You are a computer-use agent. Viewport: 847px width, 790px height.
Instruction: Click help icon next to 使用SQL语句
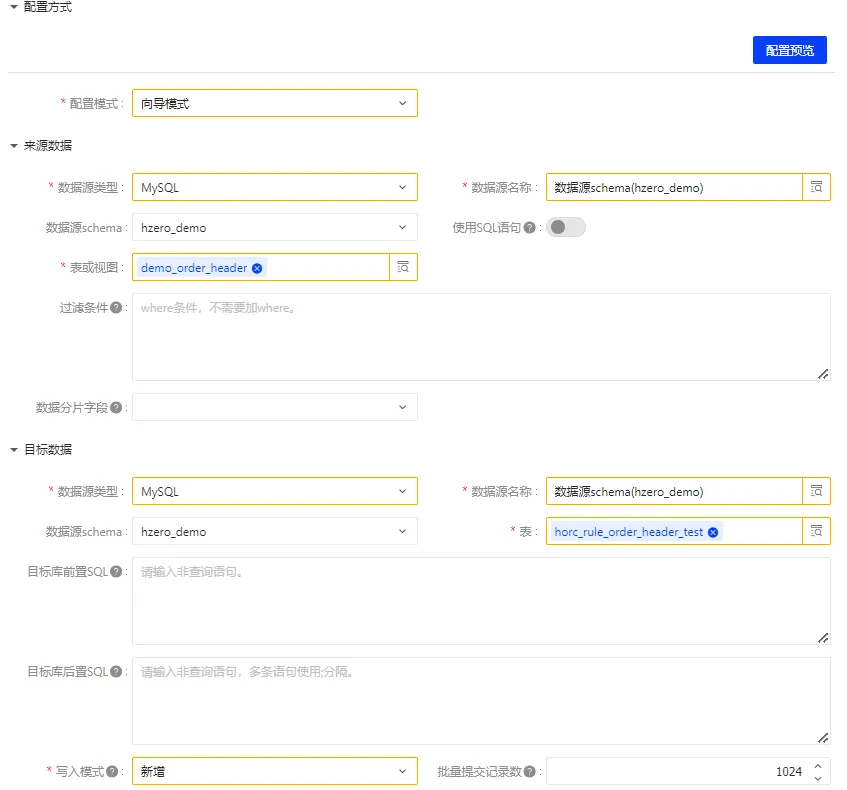(x=530, y=227)
